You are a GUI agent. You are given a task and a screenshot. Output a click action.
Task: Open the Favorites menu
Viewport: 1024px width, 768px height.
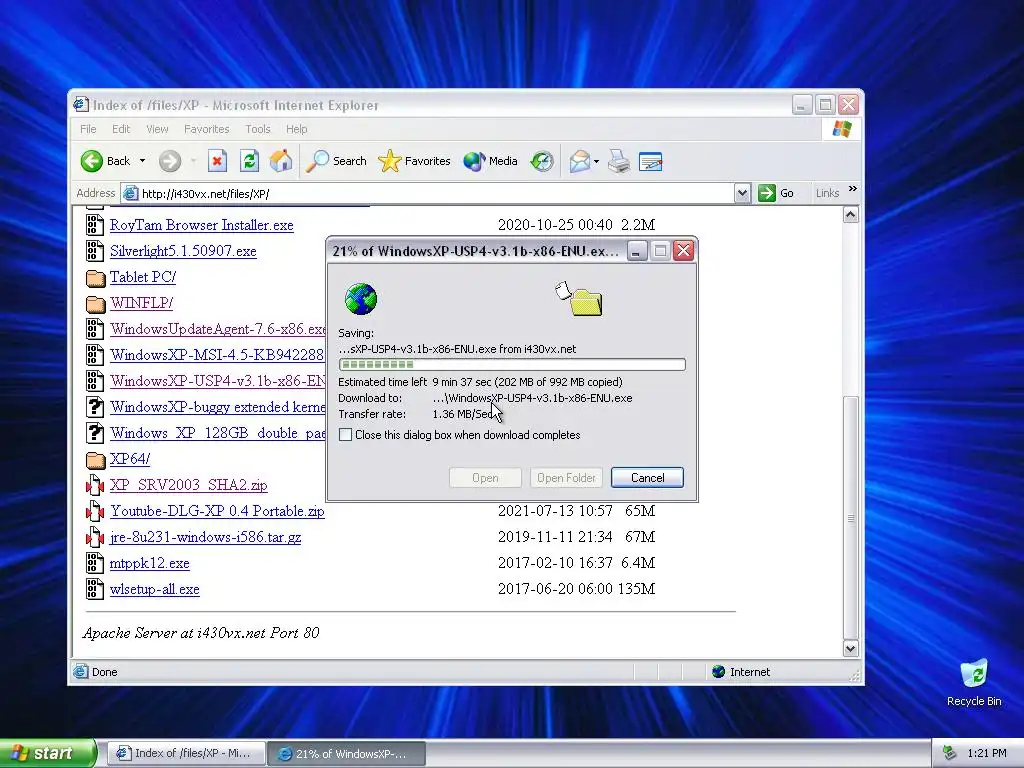(206, 129)
